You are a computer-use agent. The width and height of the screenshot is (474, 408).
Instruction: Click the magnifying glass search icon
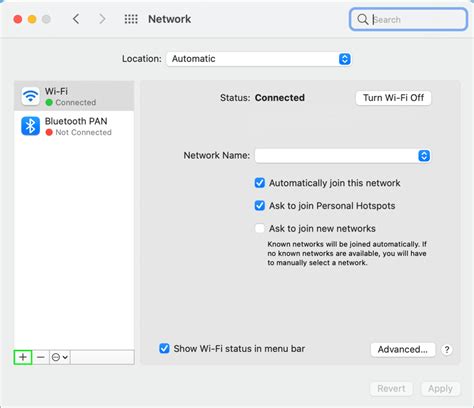[362, 19]
